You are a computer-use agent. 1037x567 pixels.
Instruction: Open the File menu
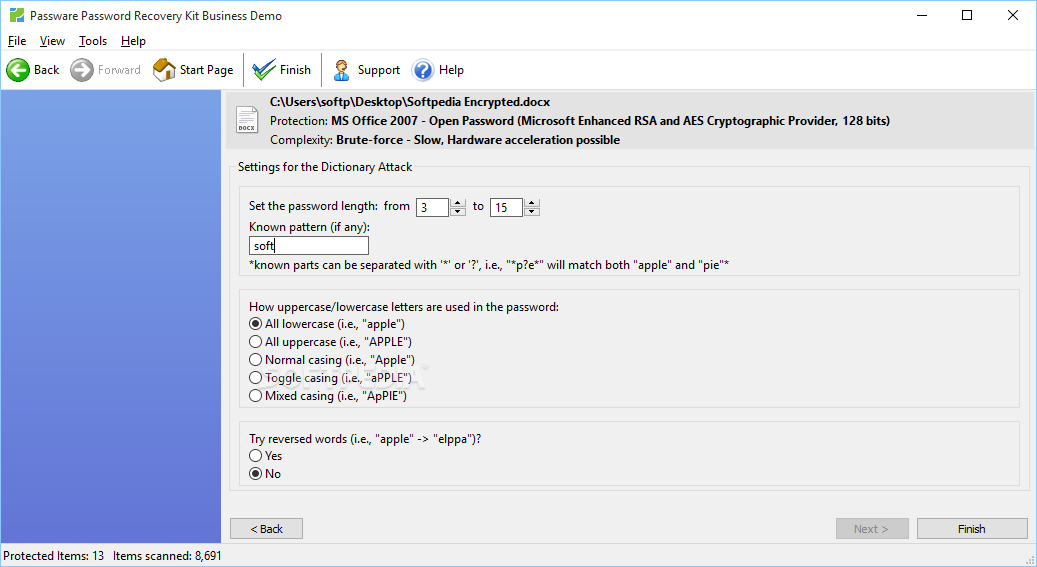(17, 41)
